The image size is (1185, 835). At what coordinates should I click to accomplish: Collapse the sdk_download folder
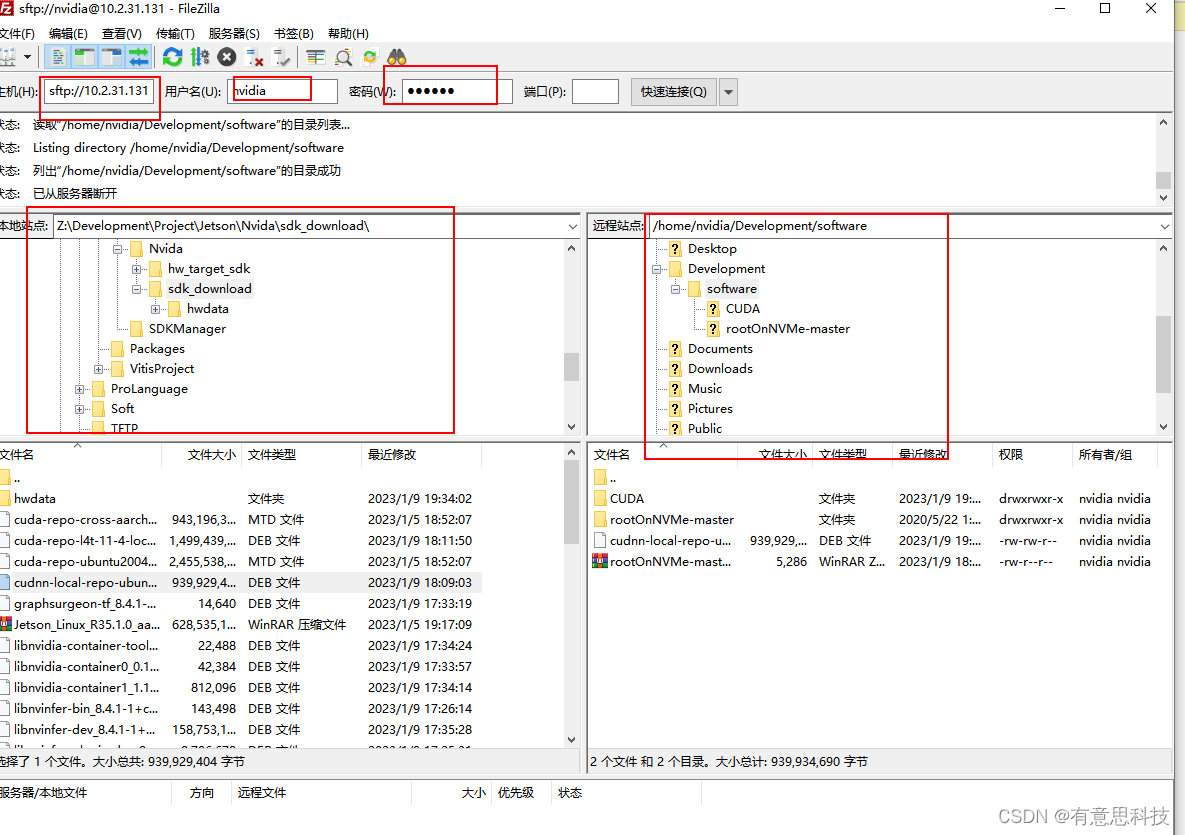136,289
